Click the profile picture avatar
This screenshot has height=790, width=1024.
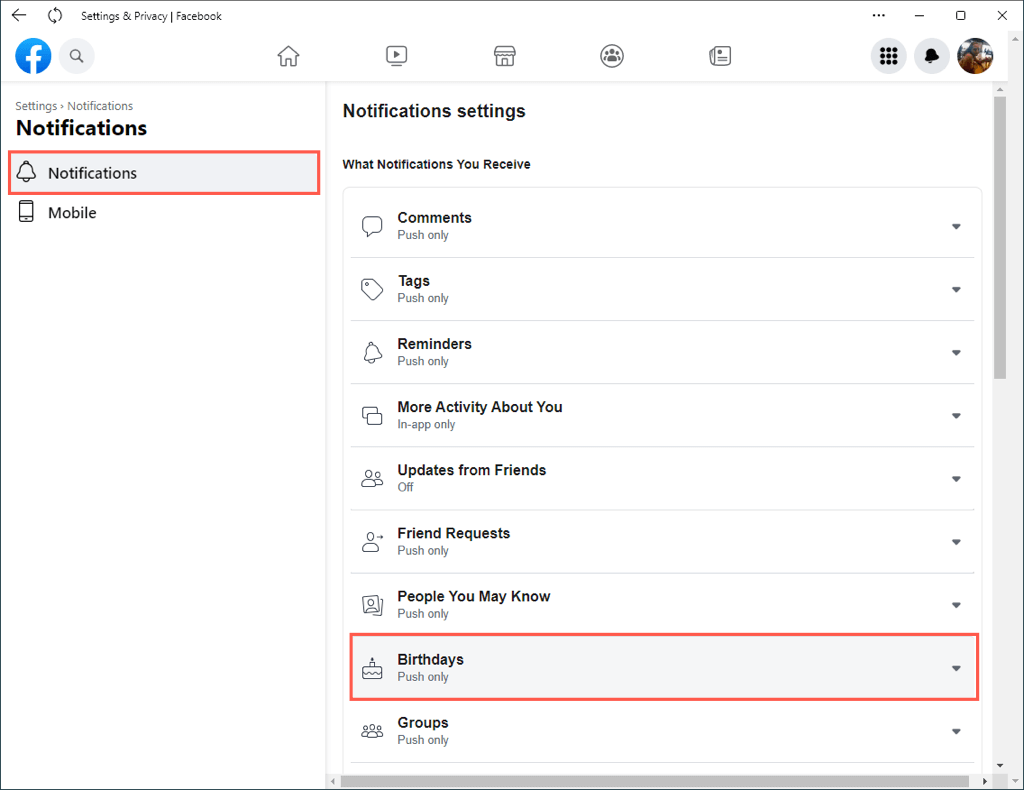click(x=975, y=56)
